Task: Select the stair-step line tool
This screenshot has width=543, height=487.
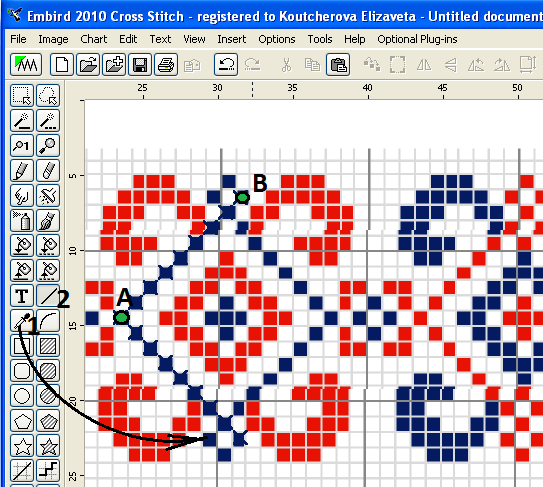Action: point(48,471)
